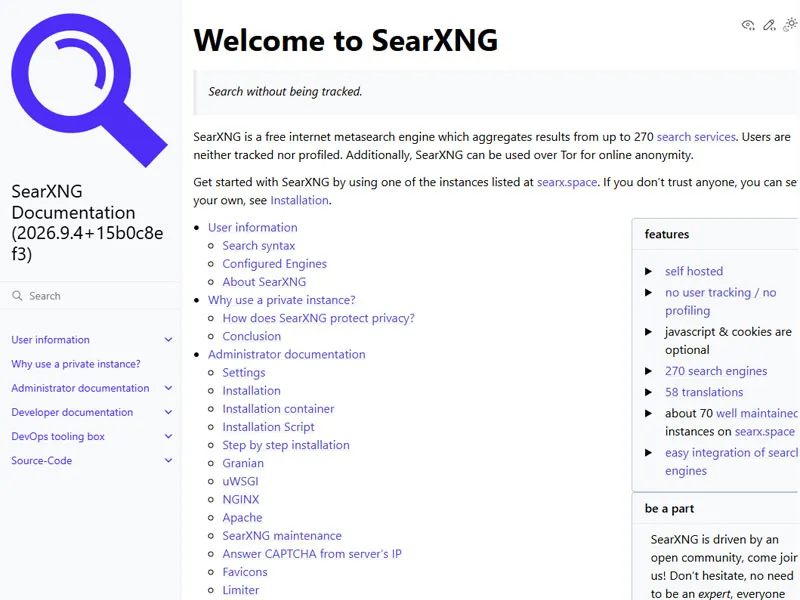This screenshot has height=600, width=800.
Task: Click 'well maintained' link in features box
Action: coord(757,413)
